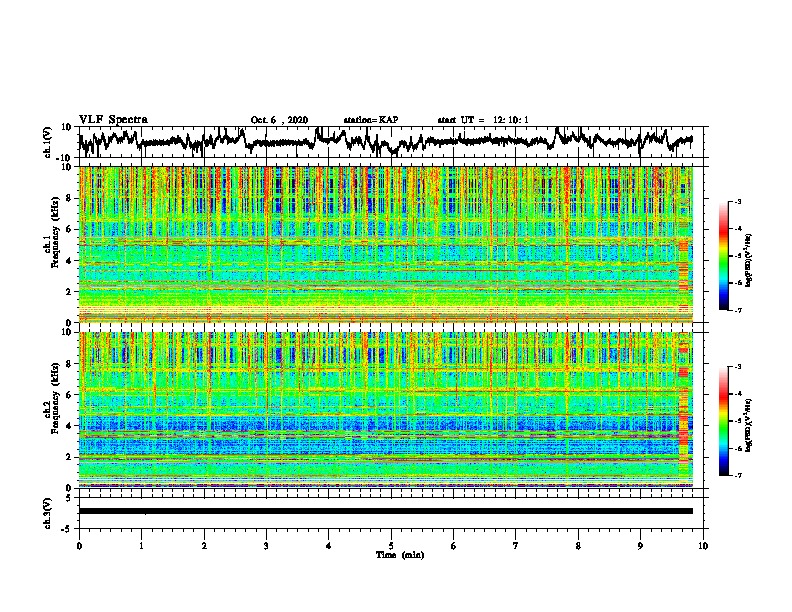Click the 'start UT = 12:10: 1' text
This screenshot has height=612, width=792.
[483, 120]
